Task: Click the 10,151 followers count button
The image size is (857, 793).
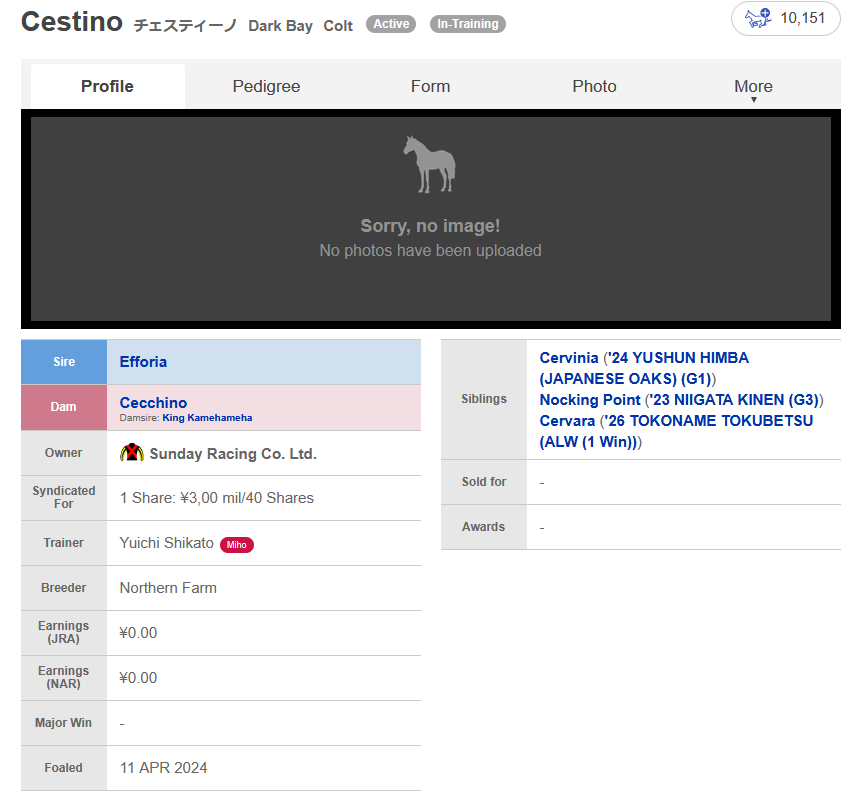Action: [x=785, y=19]
